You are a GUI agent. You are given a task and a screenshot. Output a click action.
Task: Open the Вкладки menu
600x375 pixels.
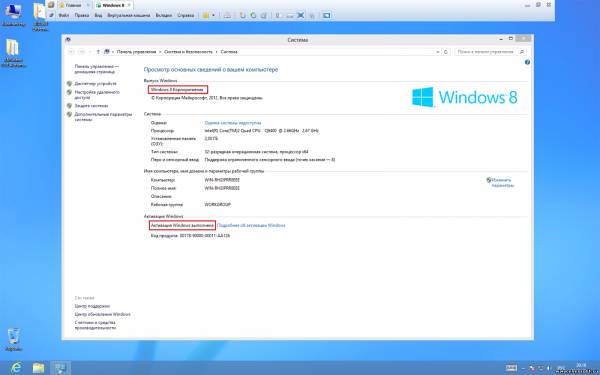[163, 16]
